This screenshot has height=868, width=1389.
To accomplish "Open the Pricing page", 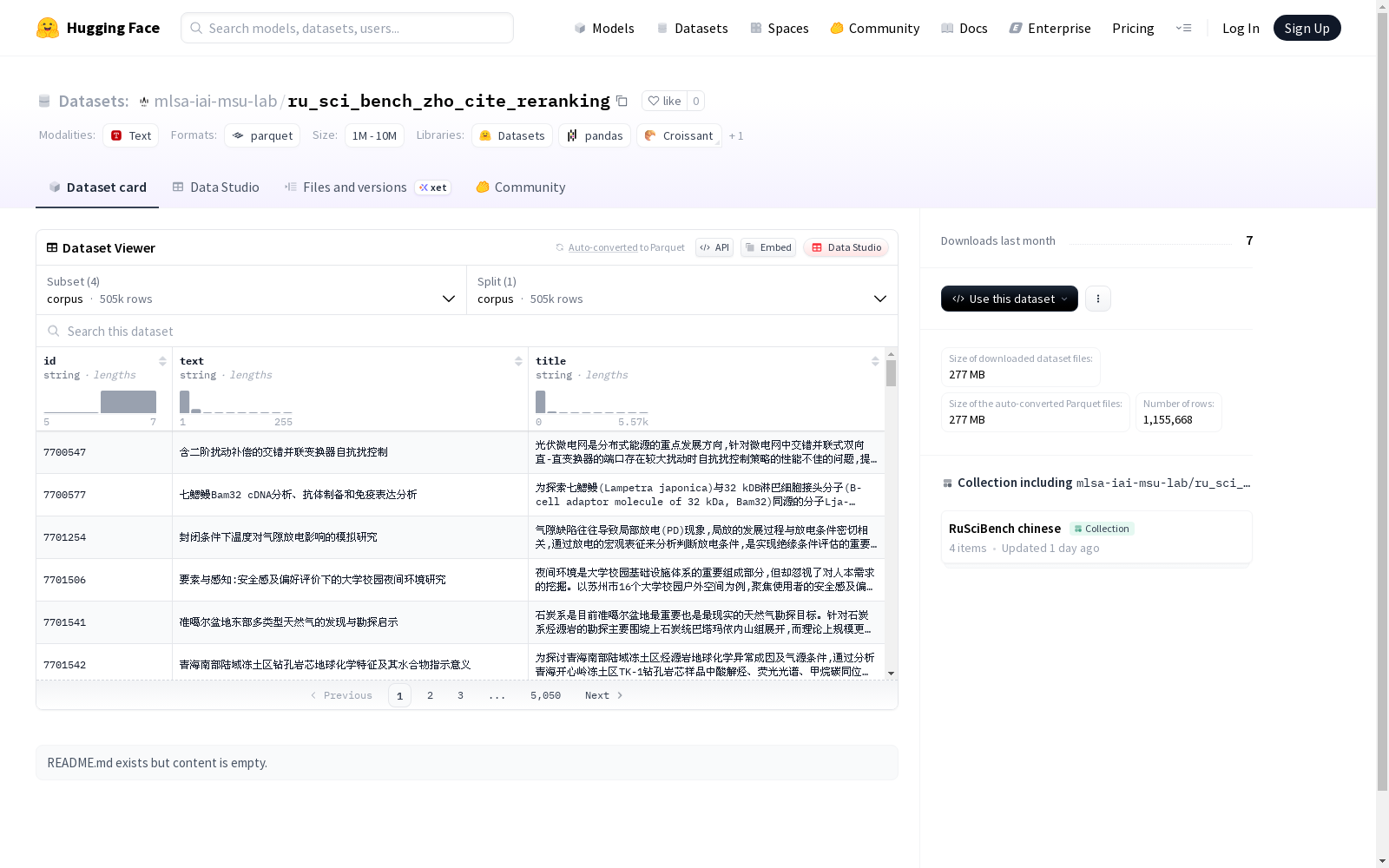I will pyautogui.click(x=1133, y=28).
